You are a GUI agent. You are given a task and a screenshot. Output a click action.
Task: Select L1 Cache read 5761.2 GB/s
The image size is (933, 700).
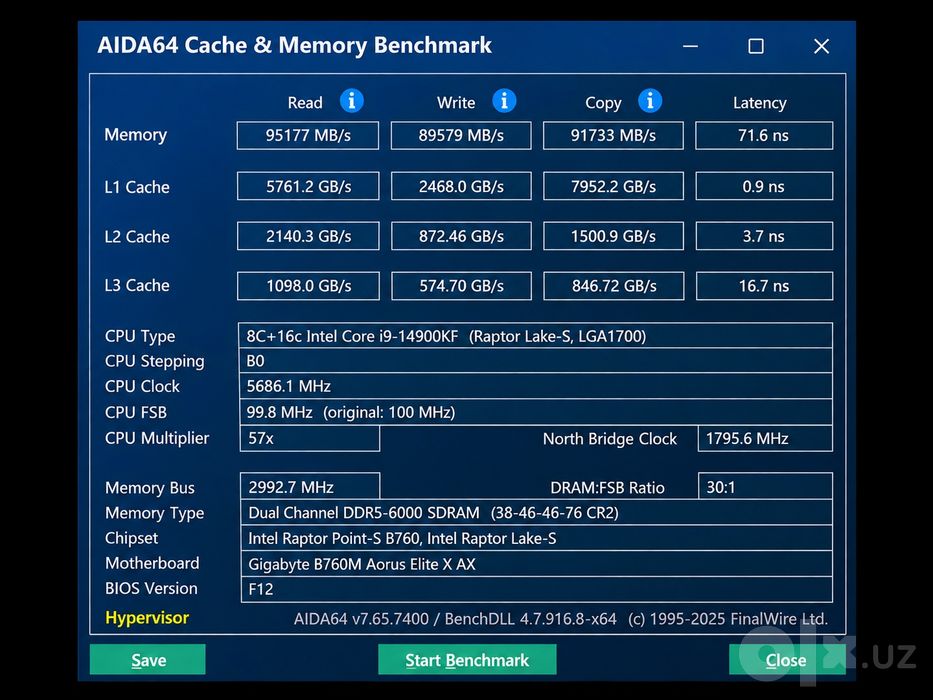pos(308,186)
